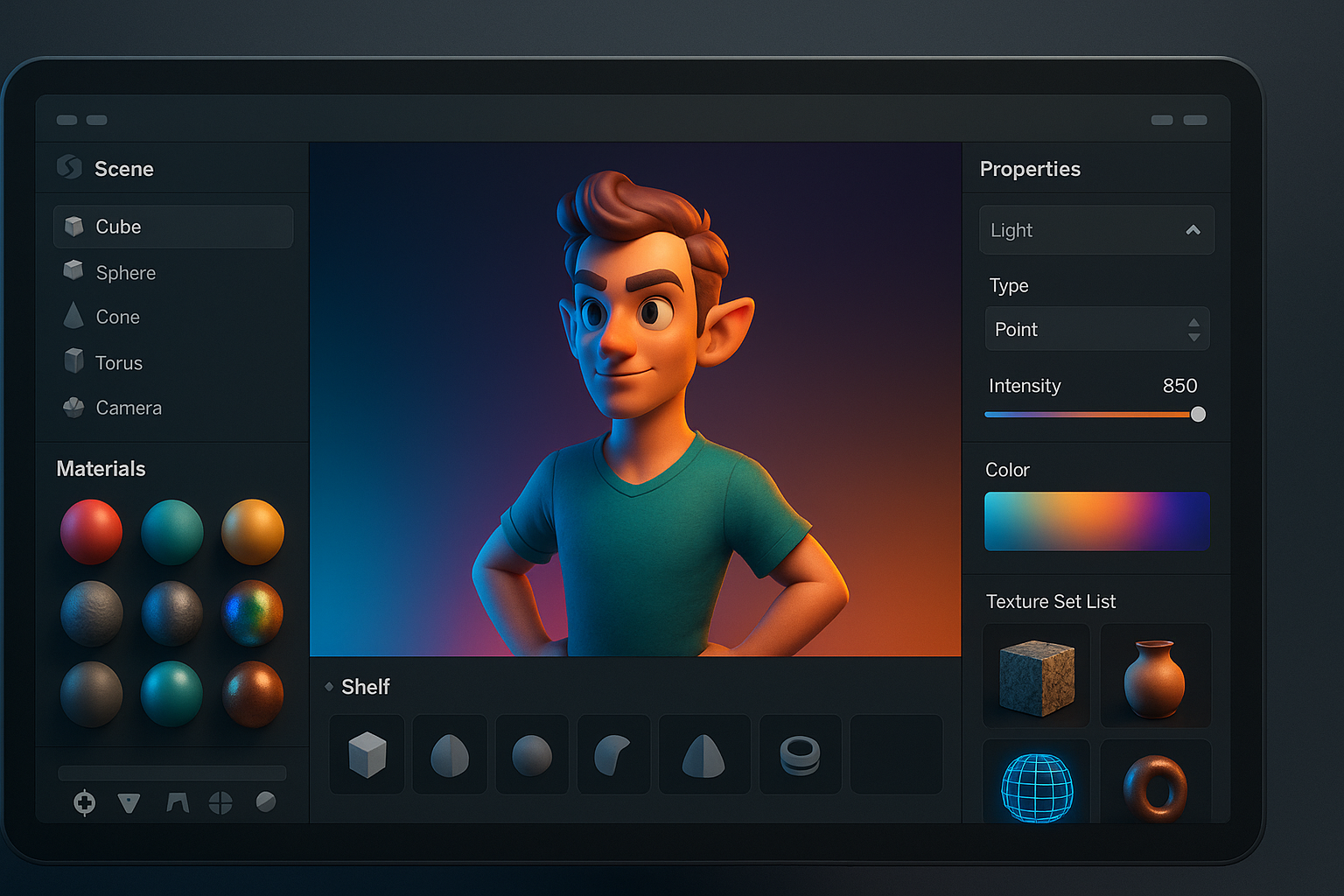The image size is (1344, 896).
Task: Select Camera in the Scene list
Action: pos(128,408)
